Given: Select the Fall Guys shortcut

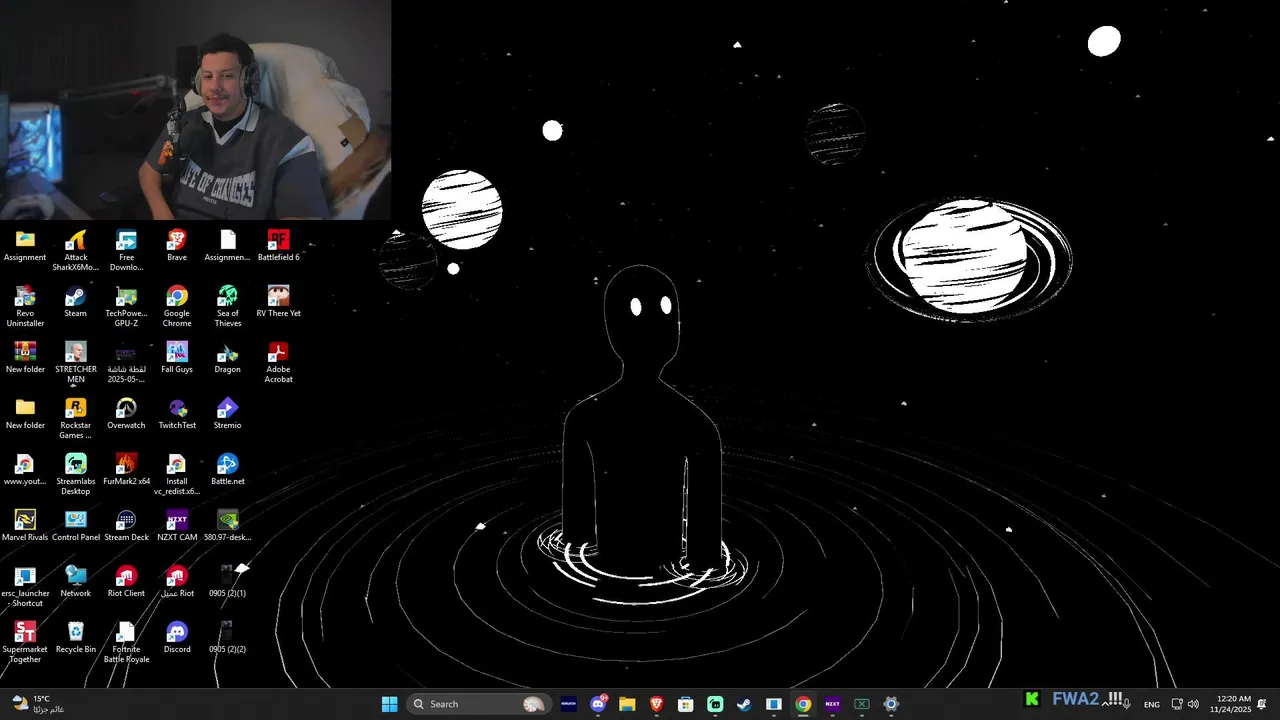Looking at the screenshot, I should [177, 358].
